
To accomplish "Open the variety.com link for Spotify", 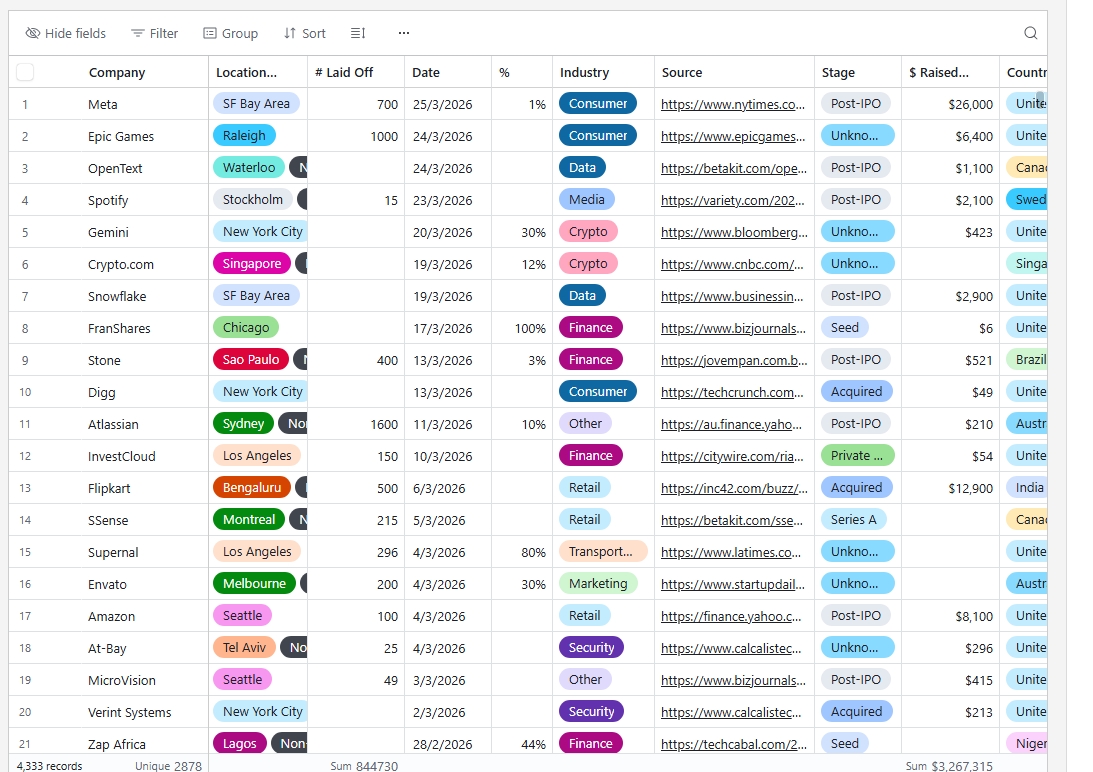I will [x=733, y=201].
